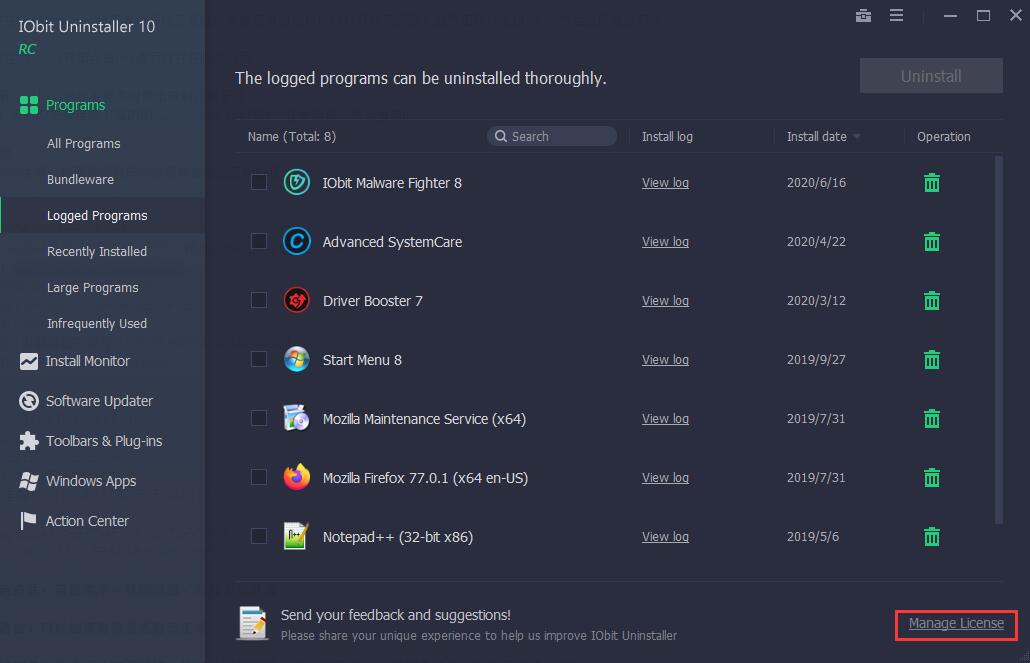This screenshot has height=663, width=1030.
Task: Sort by Install date column arrow
Action: coord(856,137)
